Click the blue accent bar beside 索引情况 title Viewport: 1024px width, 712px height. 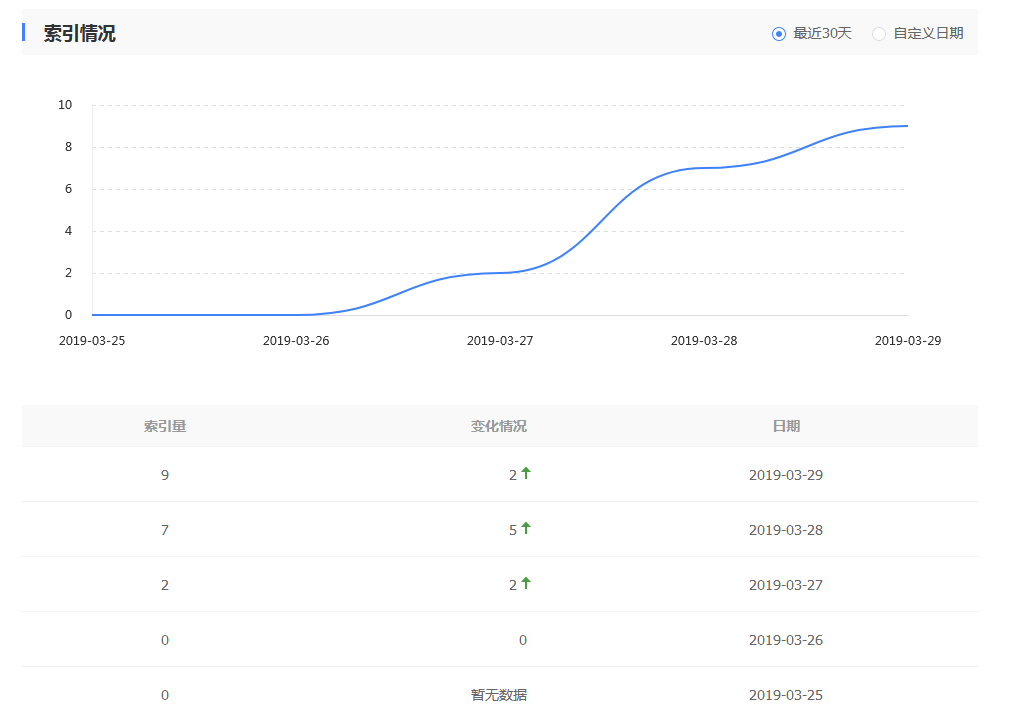(x=22, y=32)
